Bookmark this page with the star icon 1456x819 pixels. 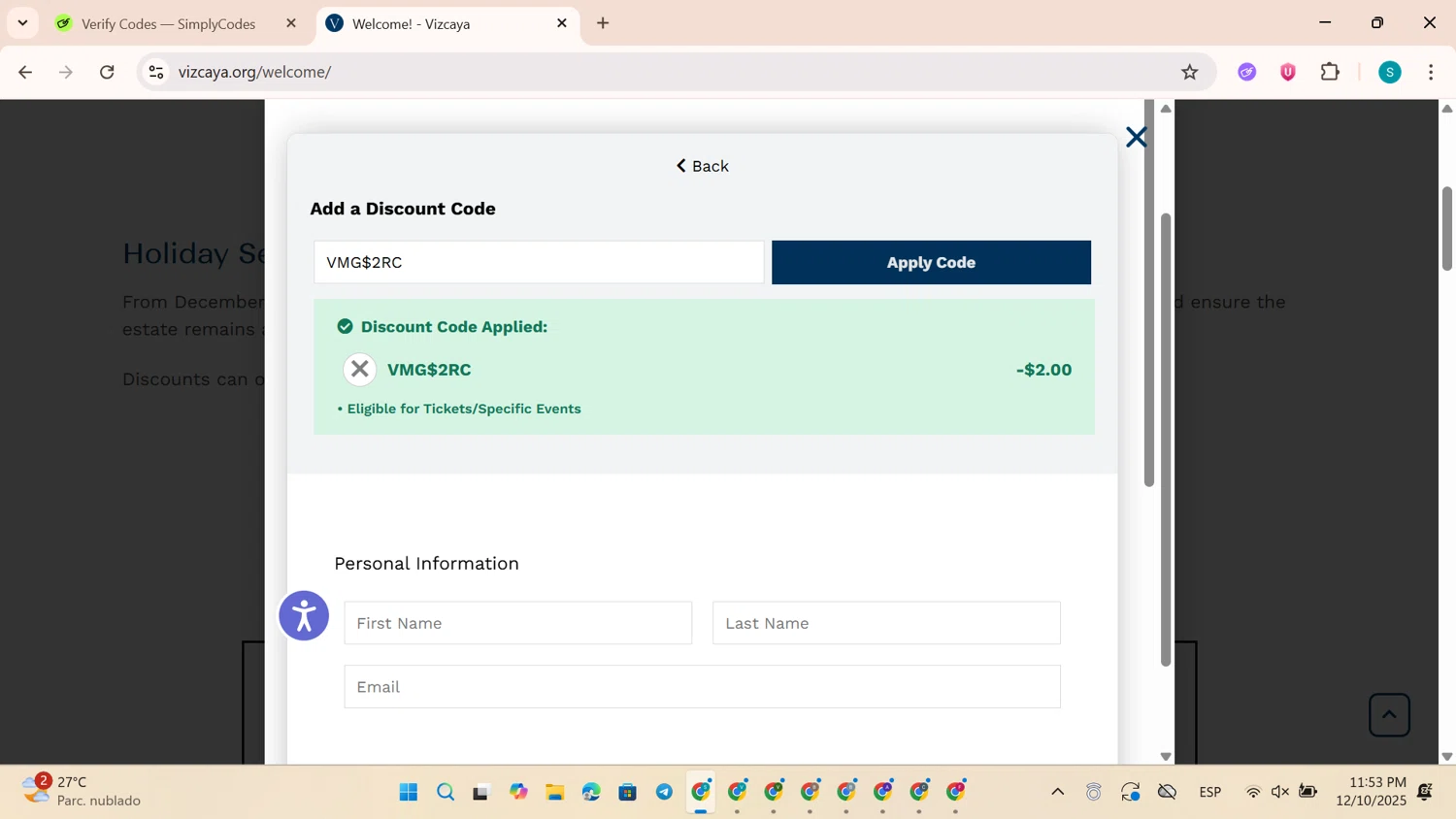[x=1189, y=72]
